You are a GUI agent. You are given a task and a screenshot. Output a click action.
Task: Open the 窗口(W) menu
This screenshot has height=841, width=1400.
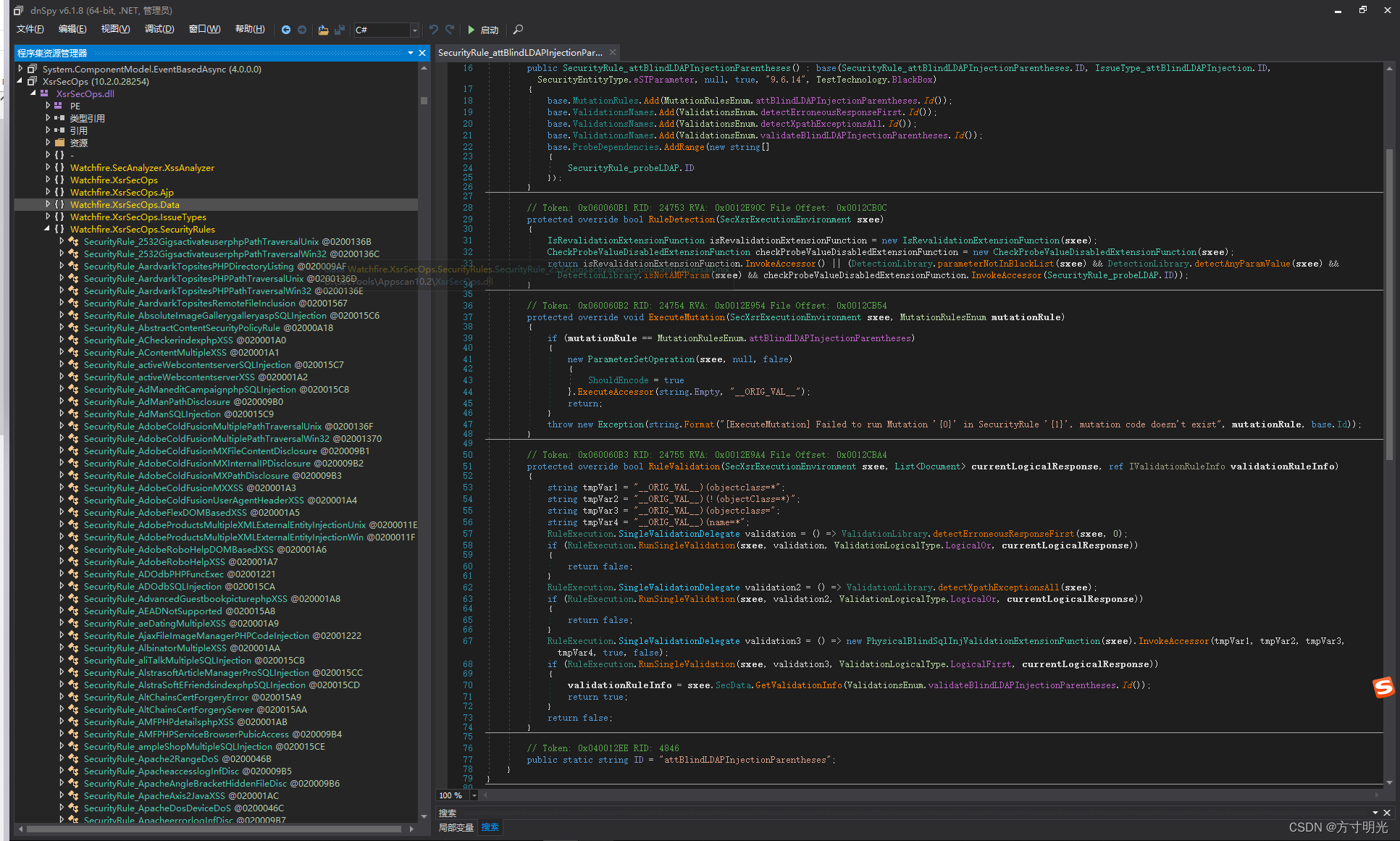pyautogui.click(x=204, y=29)
